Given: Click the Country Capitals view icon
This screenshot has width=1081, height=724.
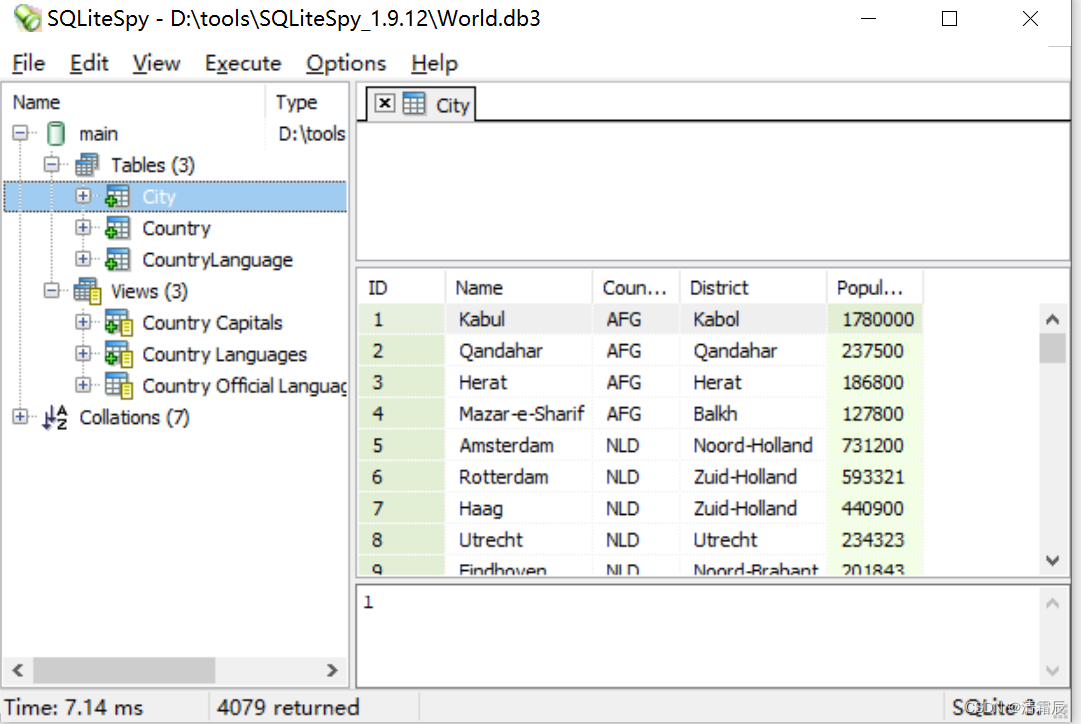Looking at the screenshot, I should tap(118, 323).
